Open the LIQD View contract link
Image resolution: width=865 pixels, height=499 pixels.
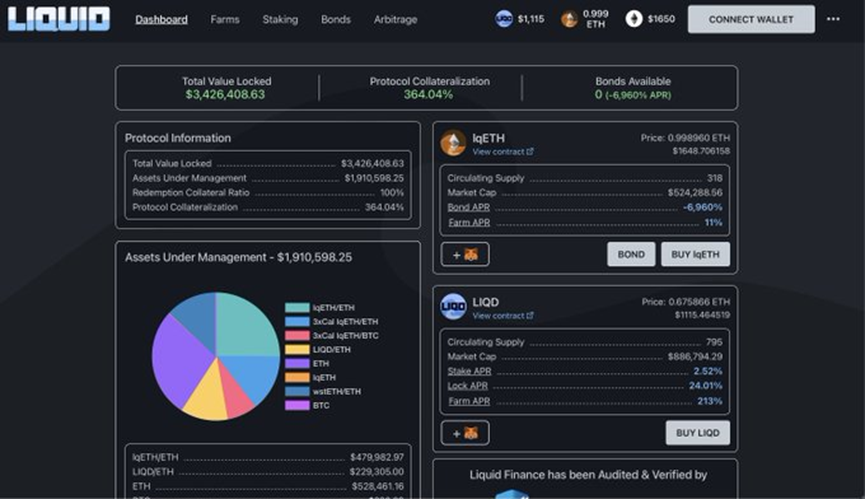coord(498,316)
